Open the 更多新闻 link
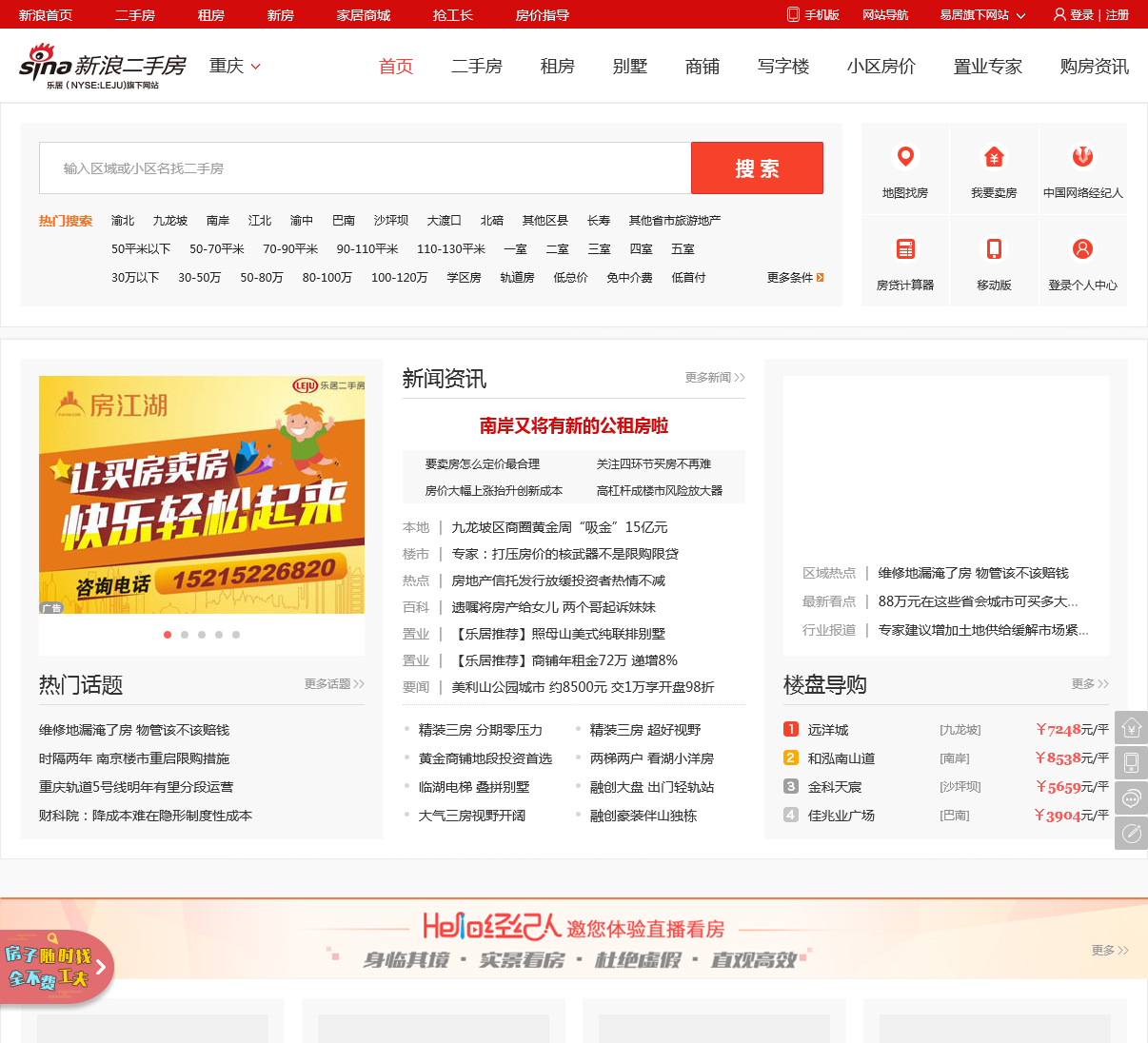 (715, 378)
